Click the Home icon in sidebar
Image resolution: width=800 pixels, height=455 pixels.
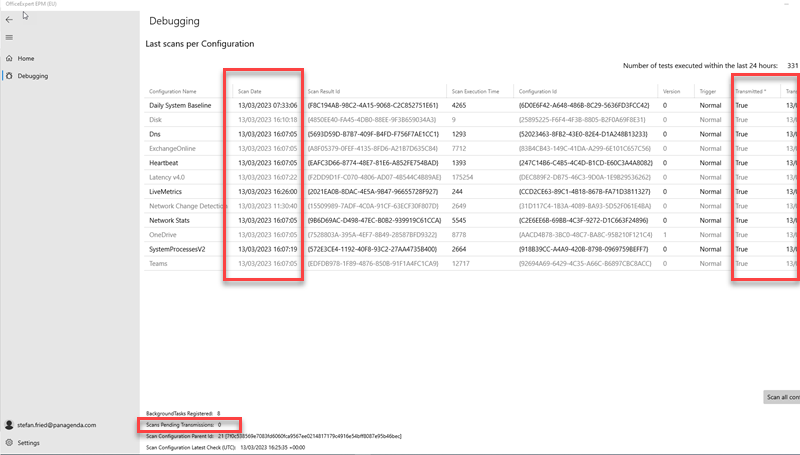(x=9, y=59)
